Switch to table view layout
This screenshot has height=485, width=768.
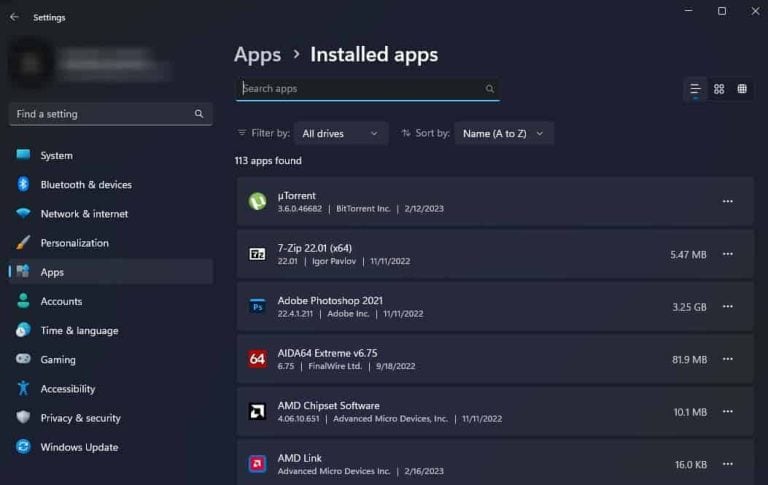click(x=742, y=89)
